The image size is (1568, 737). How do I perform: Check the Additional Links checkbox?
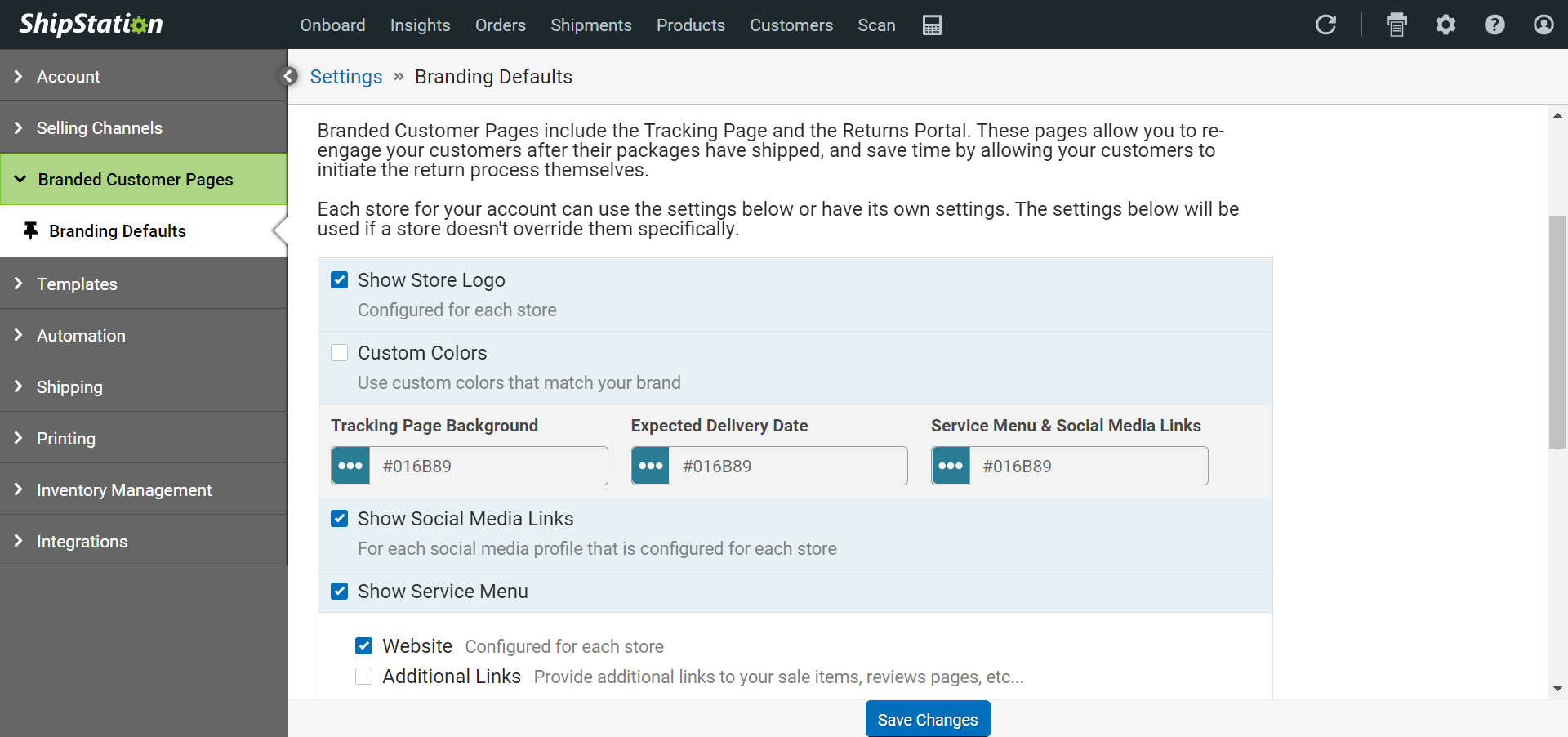[364, 677]
